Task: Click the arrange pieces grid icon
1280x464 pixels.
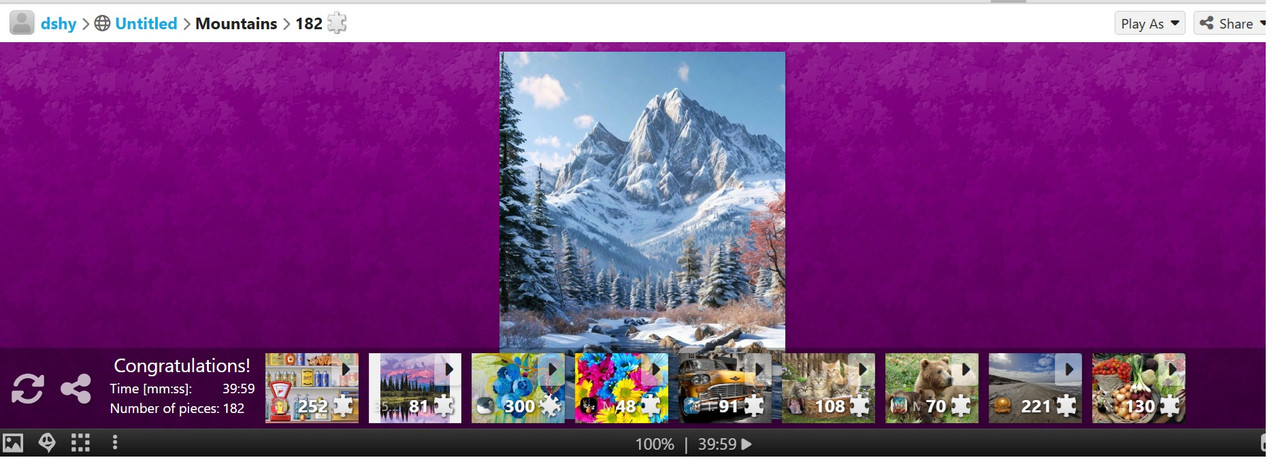Action: point(81,443)
